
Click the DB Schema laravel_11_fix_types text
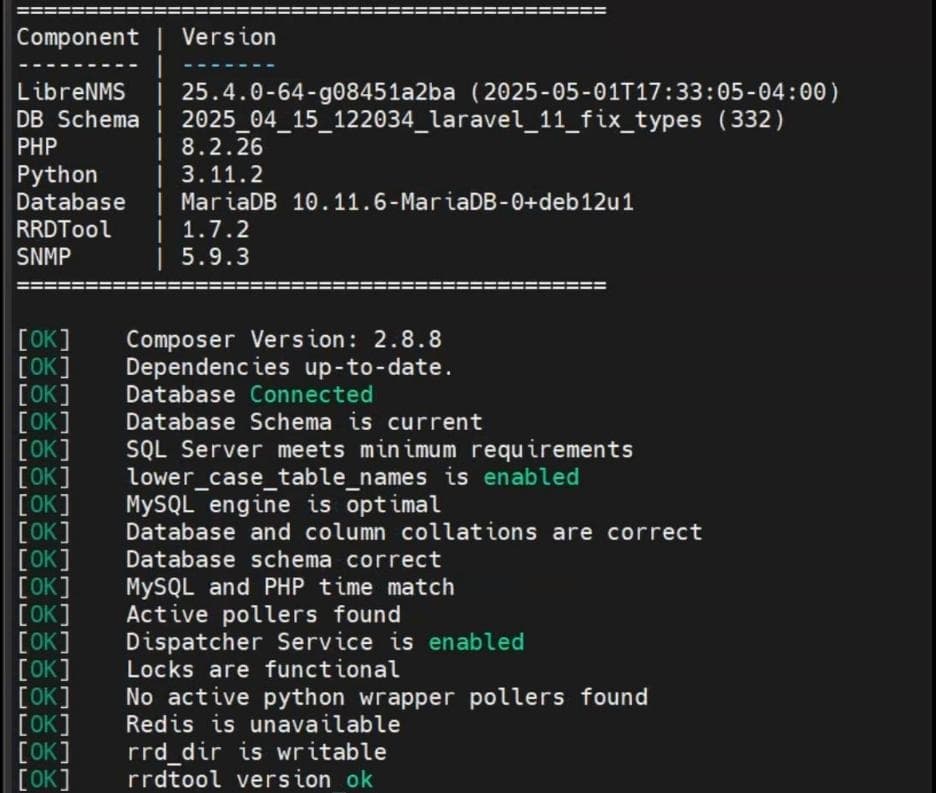coord(482,119)
